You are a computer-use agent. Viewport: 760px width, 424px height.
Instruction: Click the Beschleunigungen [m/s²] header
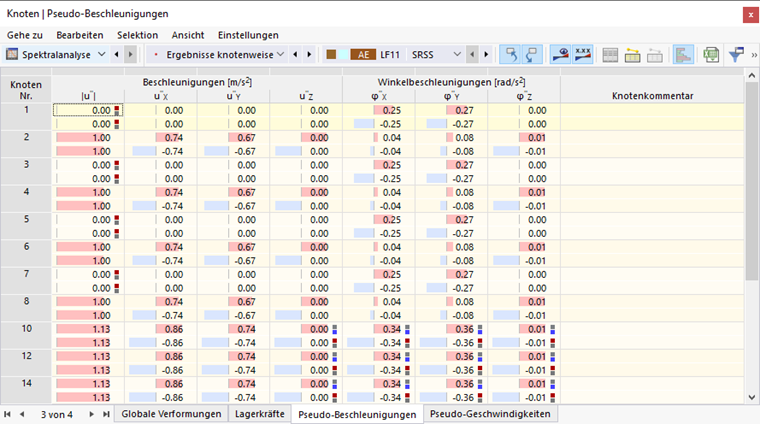197,82
